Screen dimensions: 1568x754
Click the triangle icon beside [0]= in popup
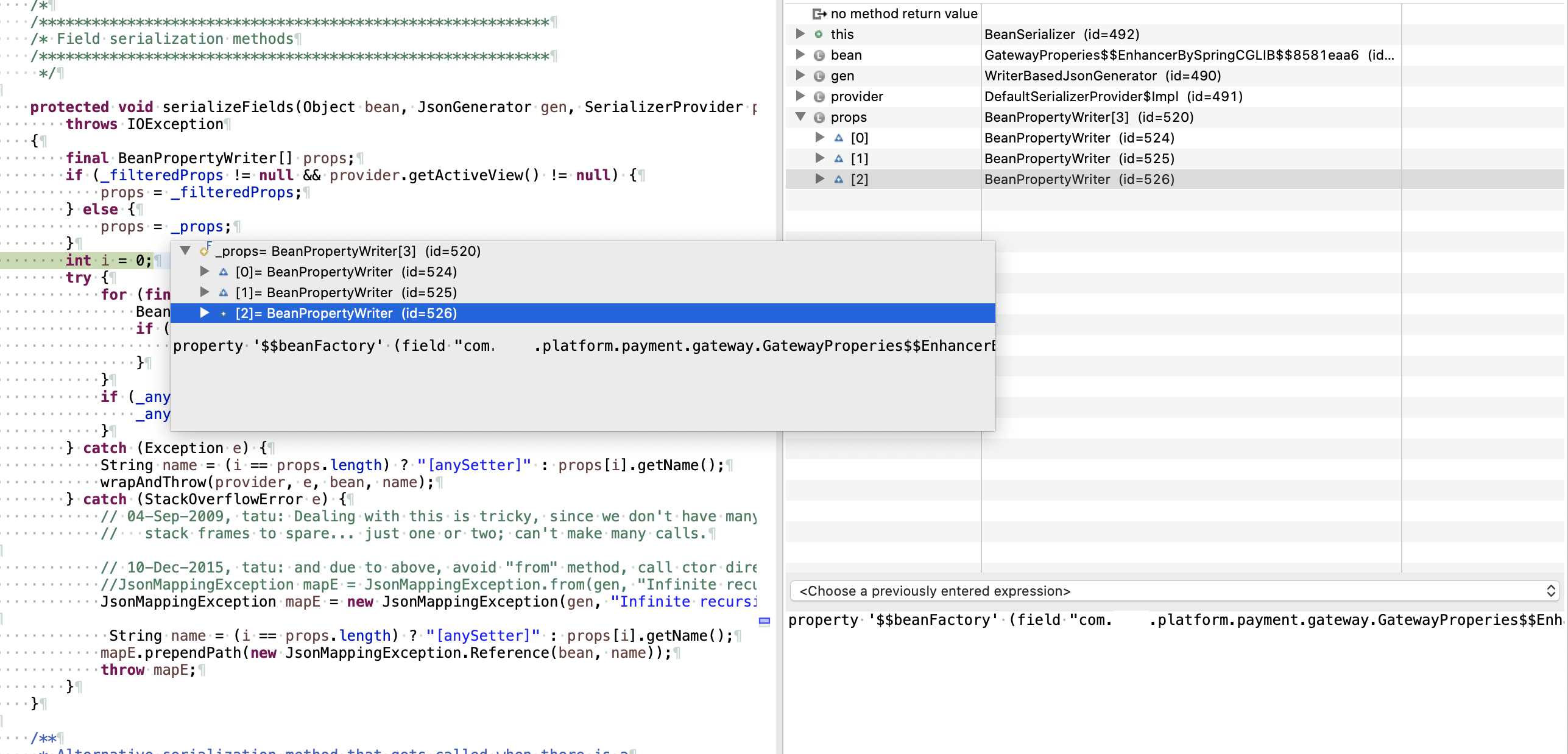[x=224, y=272]
